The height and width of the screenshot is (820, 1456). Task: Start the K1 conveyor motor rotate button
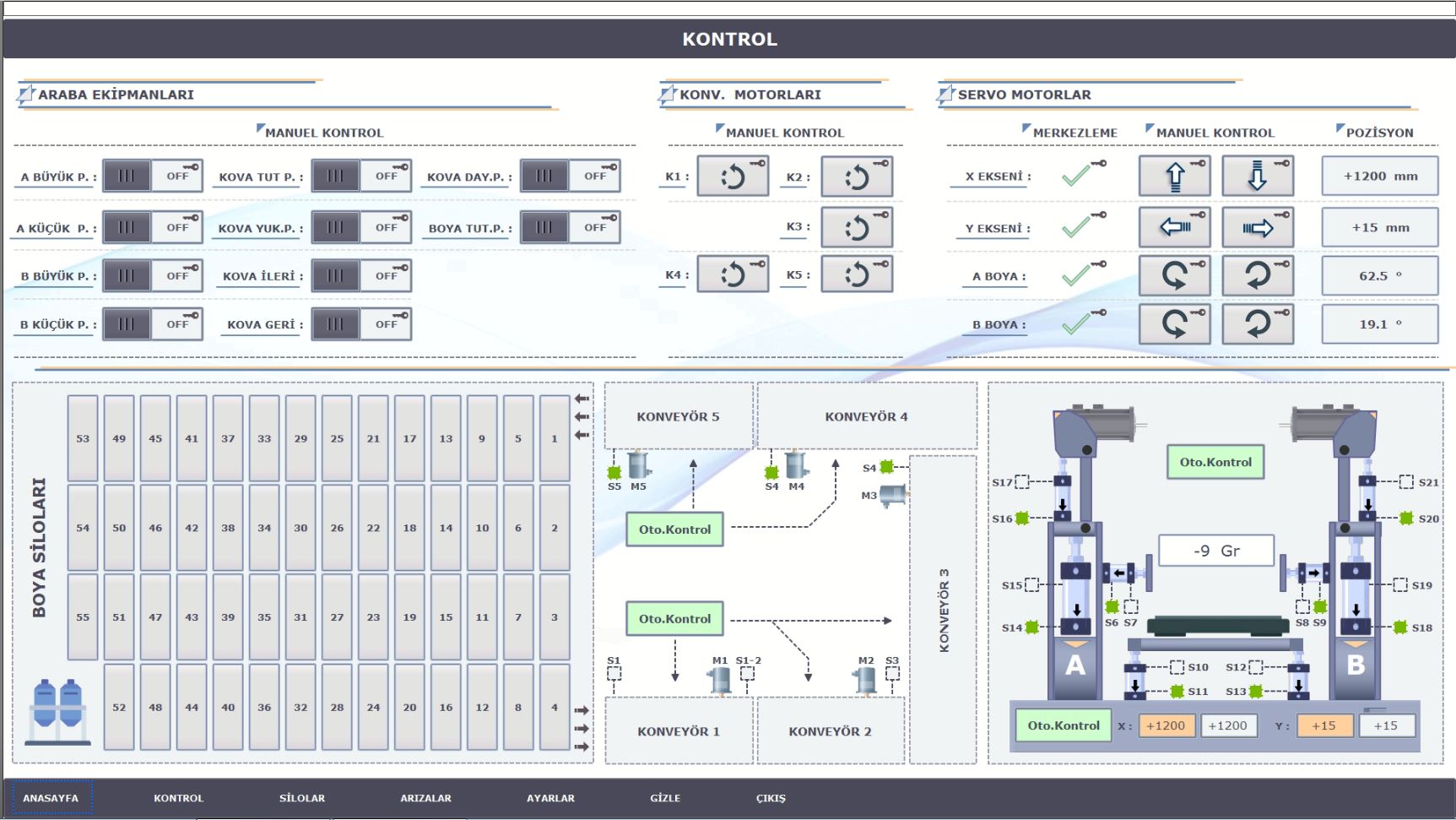click(733, 176)
